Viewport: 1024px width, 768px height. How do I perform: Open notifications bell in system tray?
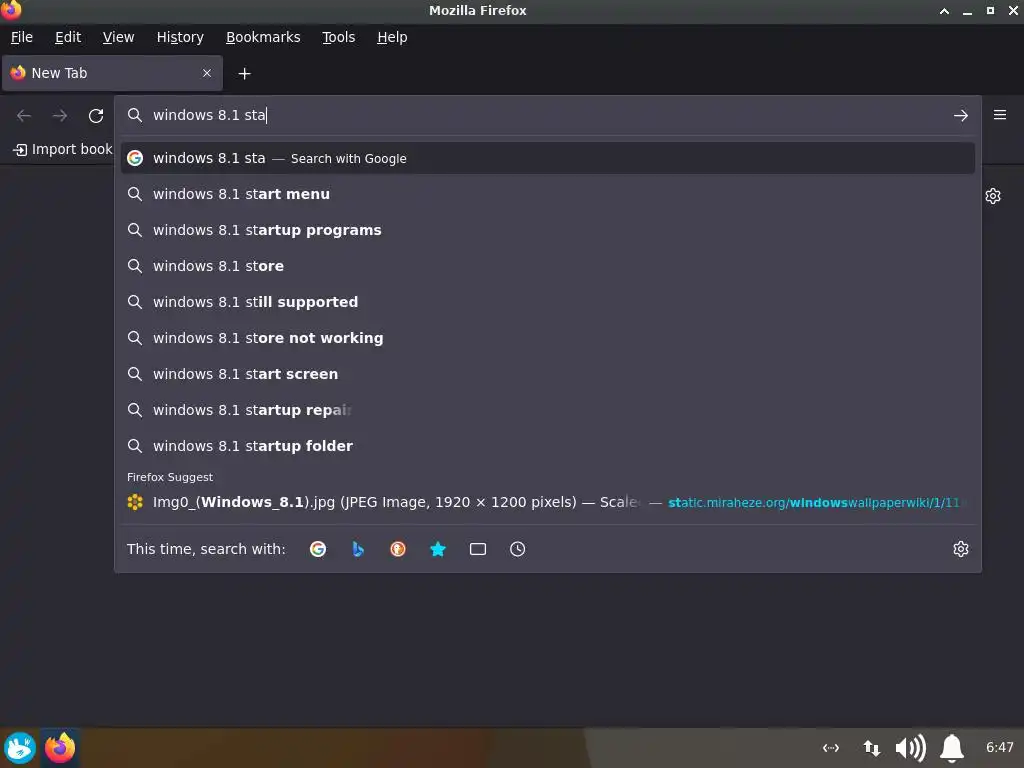[x=952, y=748]
